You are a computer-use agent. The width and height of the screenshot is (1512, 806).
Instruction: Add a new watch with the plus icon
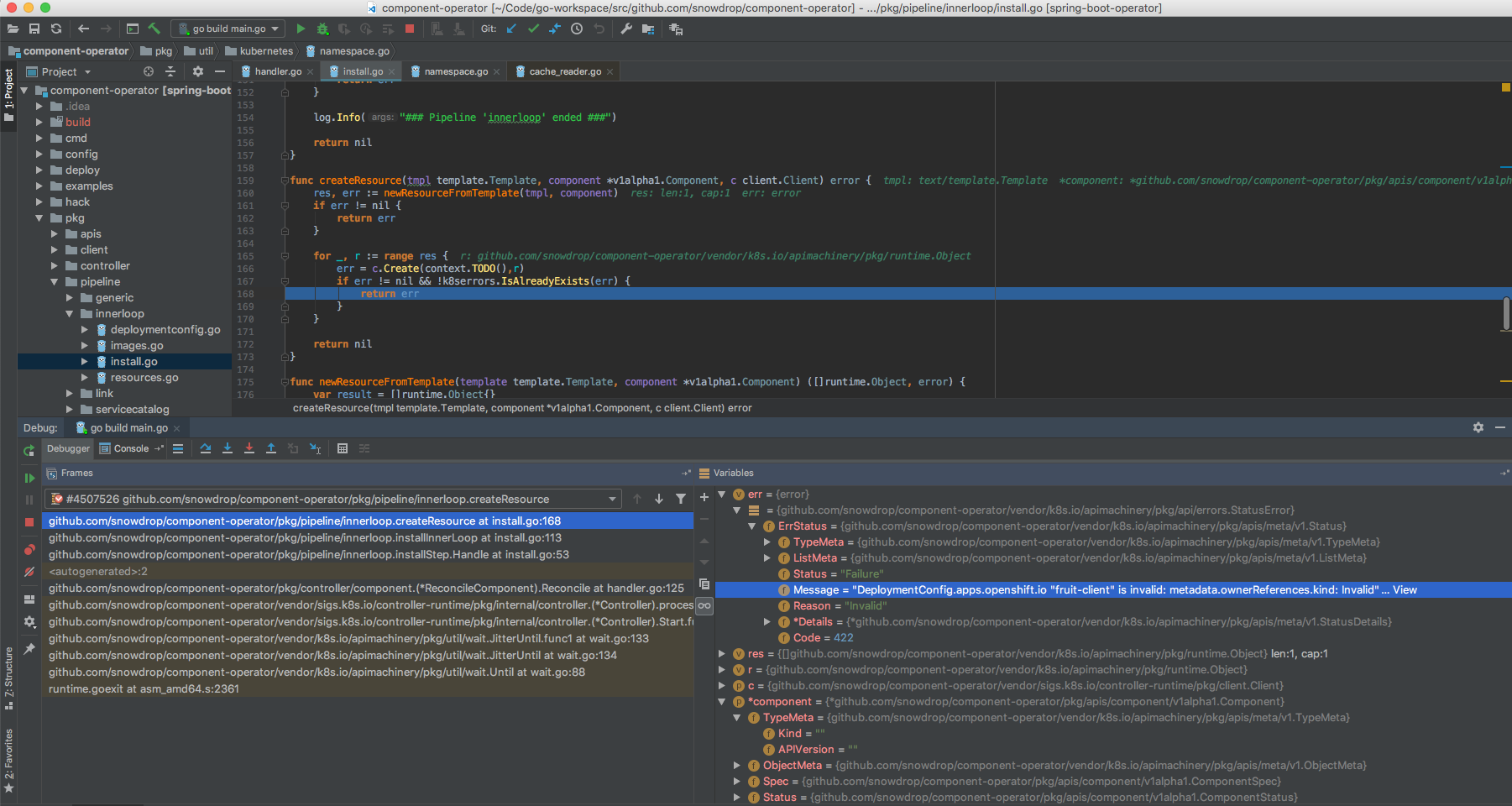[x=704, y=497]
